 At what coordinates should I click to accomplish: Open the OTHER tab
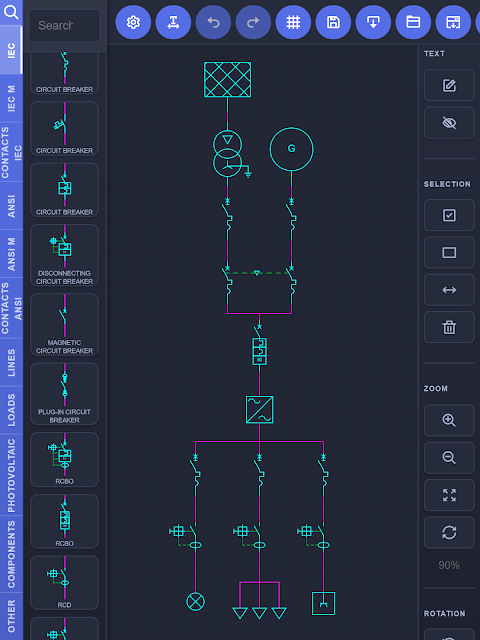click(11, 616)
